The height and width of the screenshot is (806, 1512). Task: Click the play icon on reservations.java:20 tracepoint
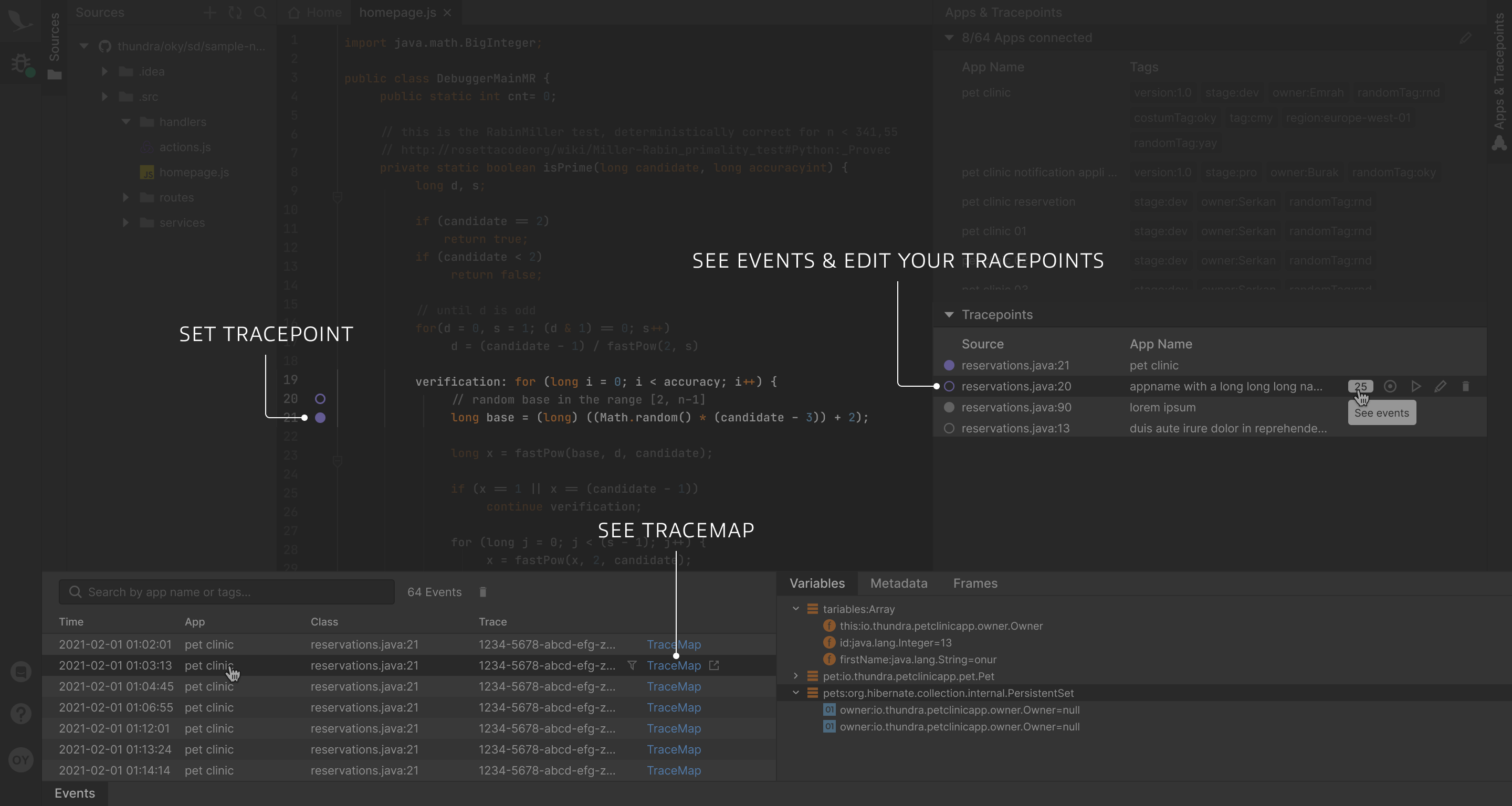pyautogui.click(x=1416, y=386)
